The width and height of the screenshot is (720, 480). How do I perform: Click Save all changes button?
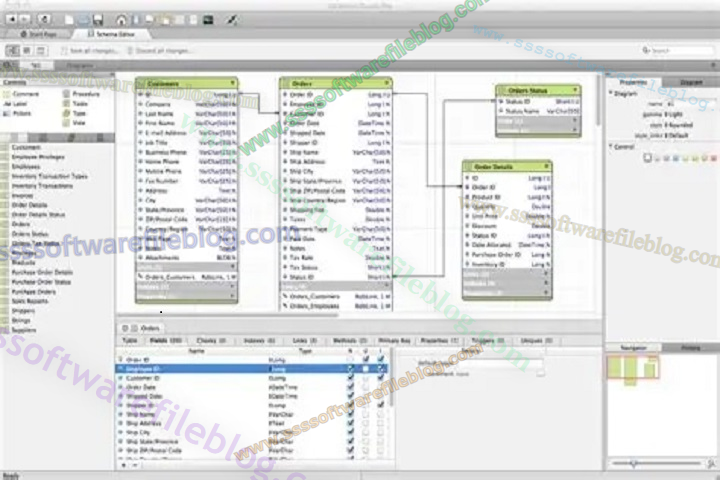click(89, 50)
